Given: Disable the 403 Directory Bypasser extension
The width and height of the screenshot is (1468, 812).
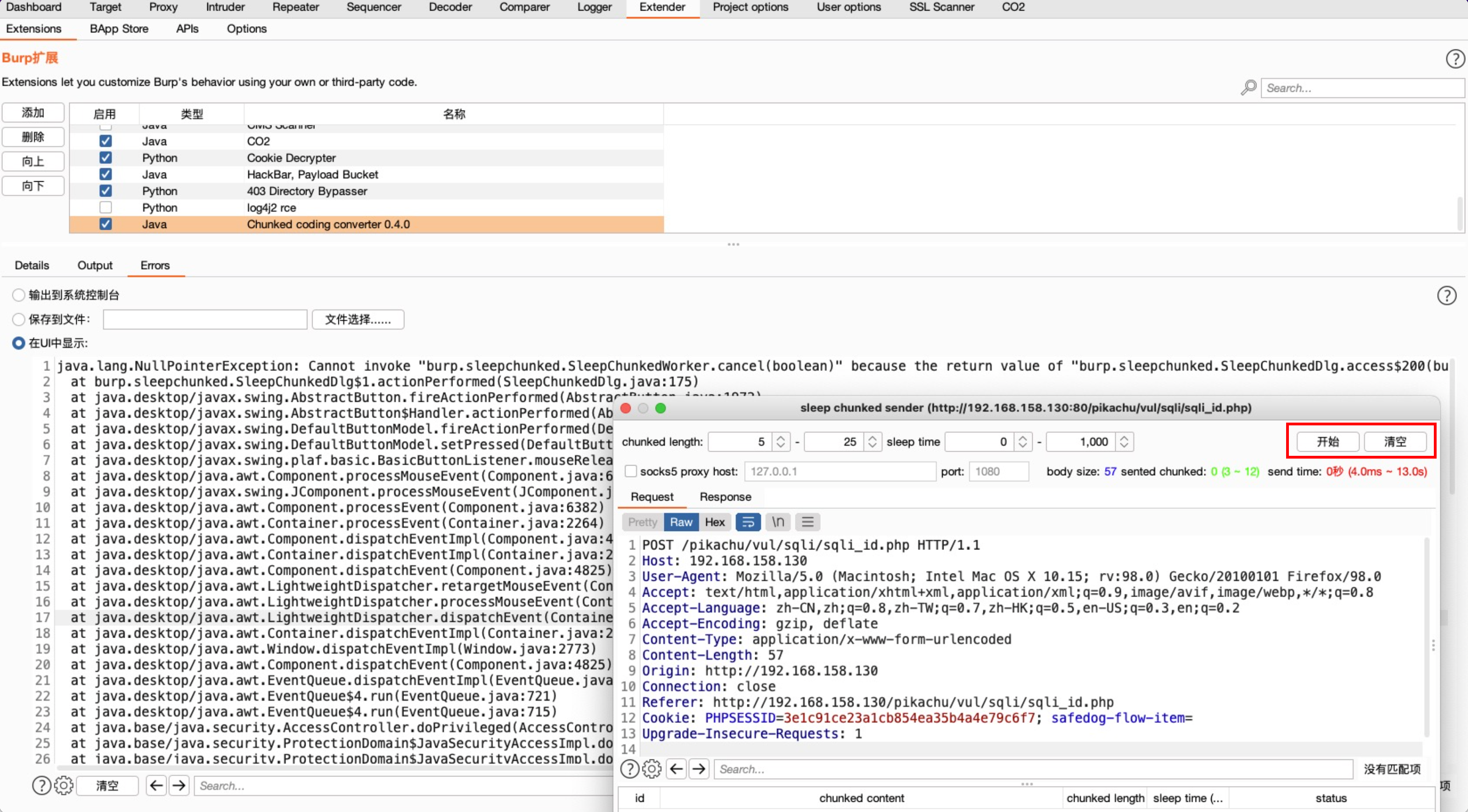Looking at the screenshot, I should point(105,190).
